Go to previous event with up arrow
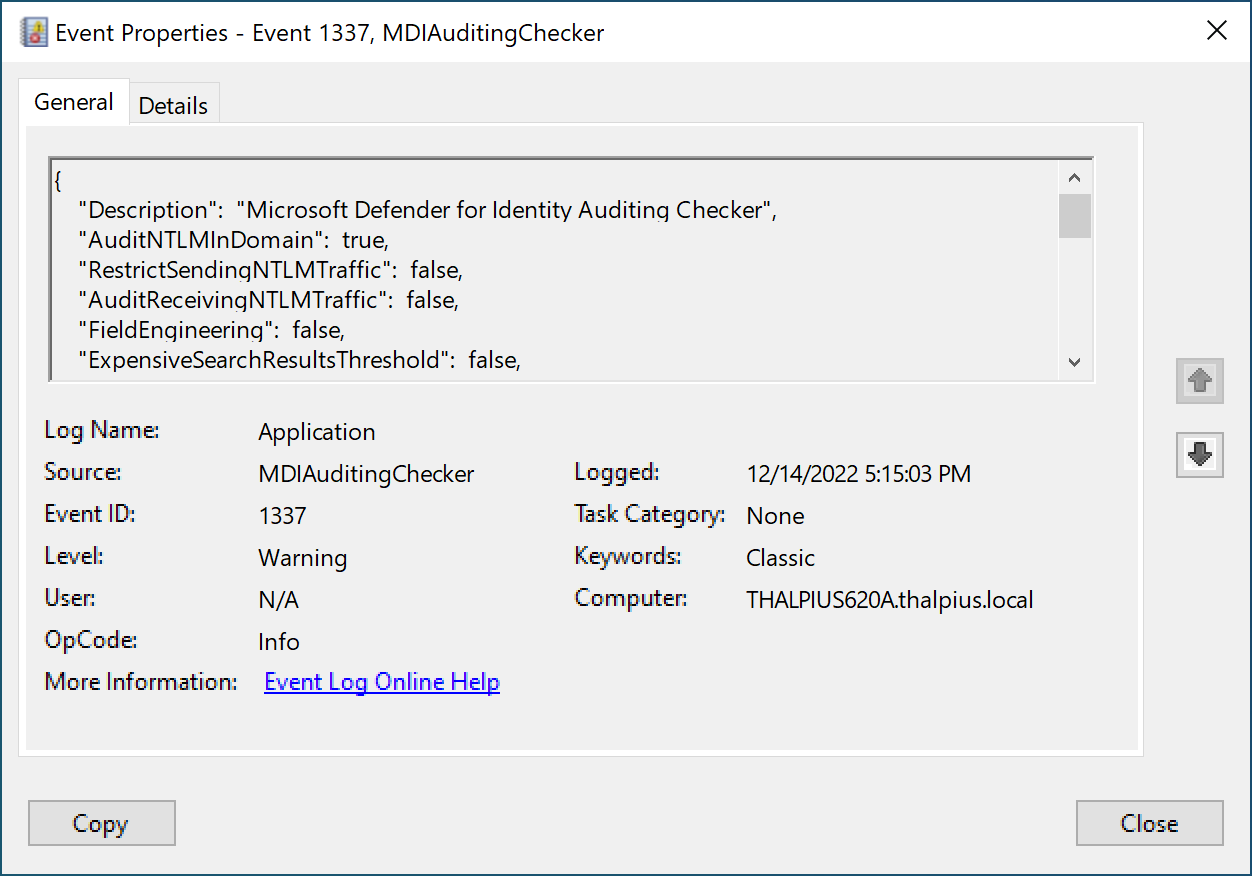1252x876 pixels. click(x=1199, y=380)
